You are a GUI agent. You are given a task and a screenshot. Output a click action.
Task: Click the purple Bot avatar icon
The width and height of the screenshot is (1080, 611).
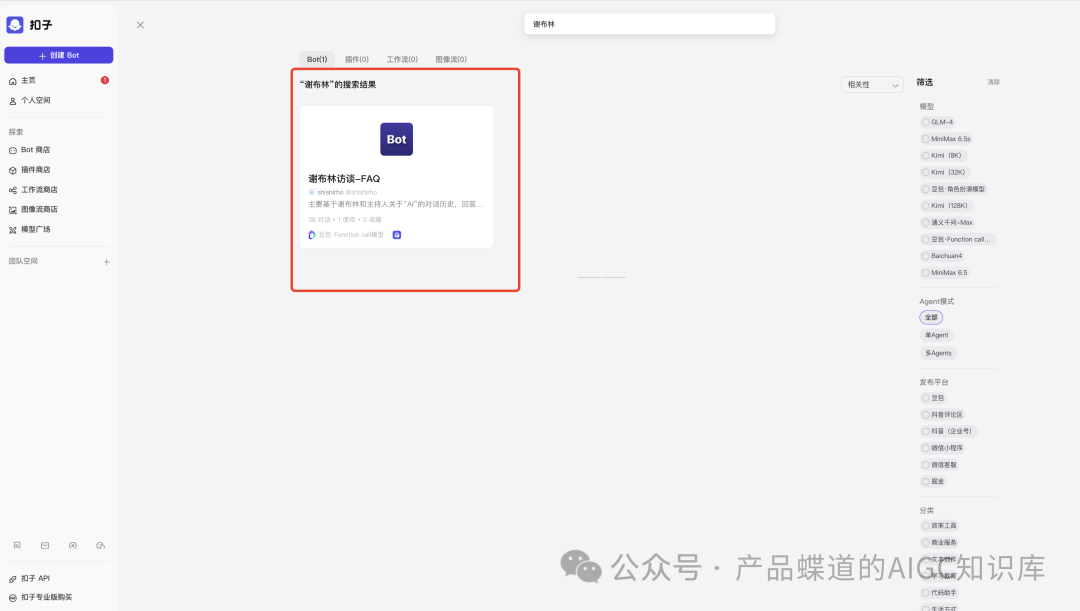pyautogui.click(x=397, y=139)
